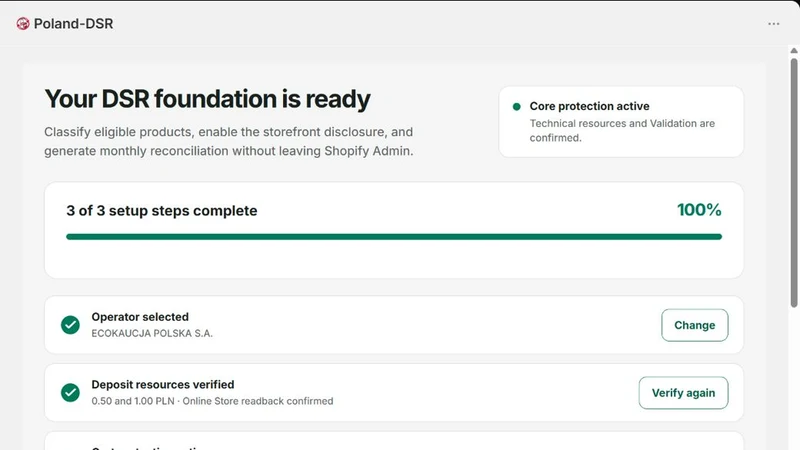The width and height of the screenshot is (800, 450).
Task: Change the selected operator
Action: tap(694, 325)
